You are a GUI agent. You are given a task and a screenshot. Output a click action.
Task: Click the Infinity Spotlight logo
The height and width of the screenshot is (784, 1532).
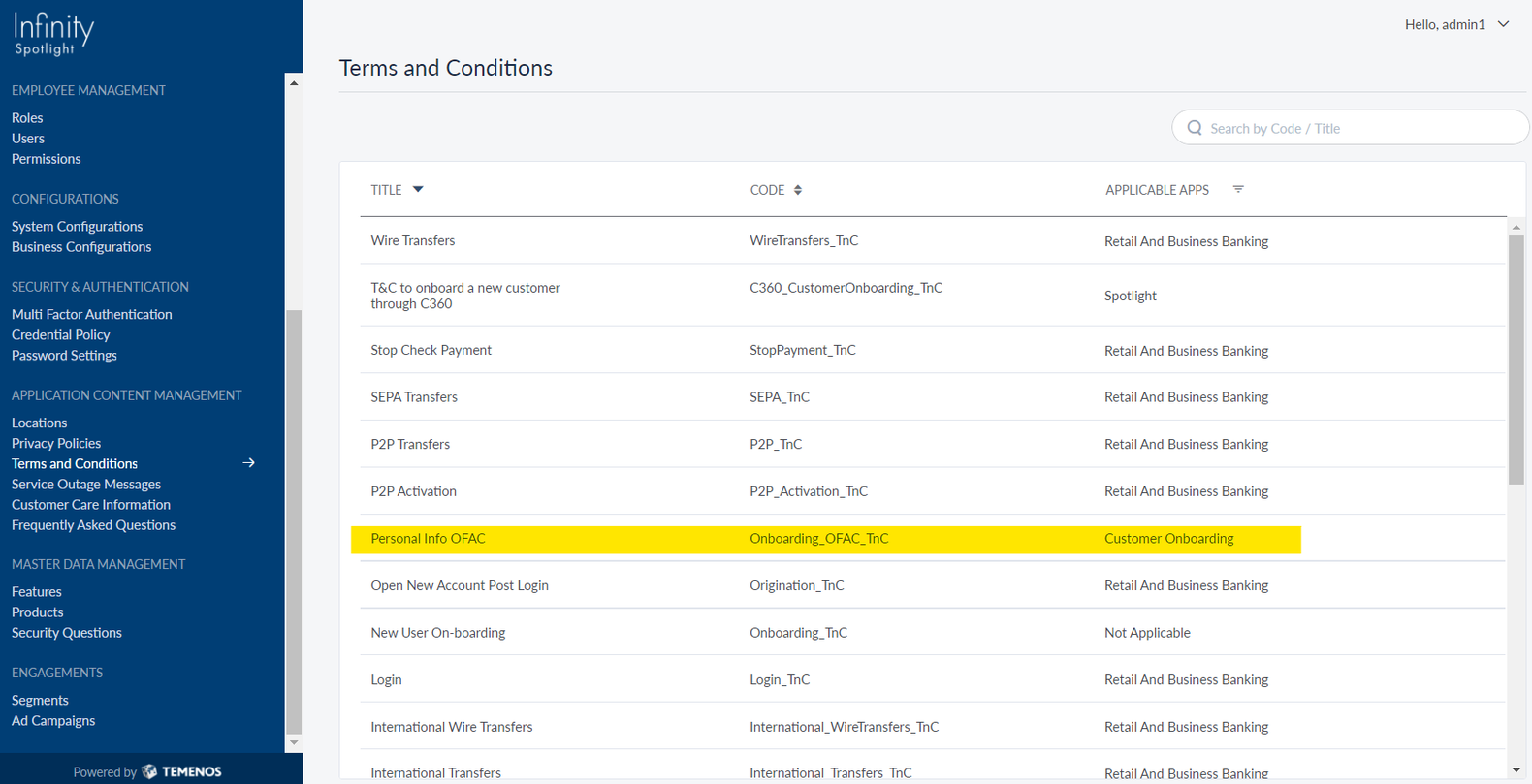(54, 35)
